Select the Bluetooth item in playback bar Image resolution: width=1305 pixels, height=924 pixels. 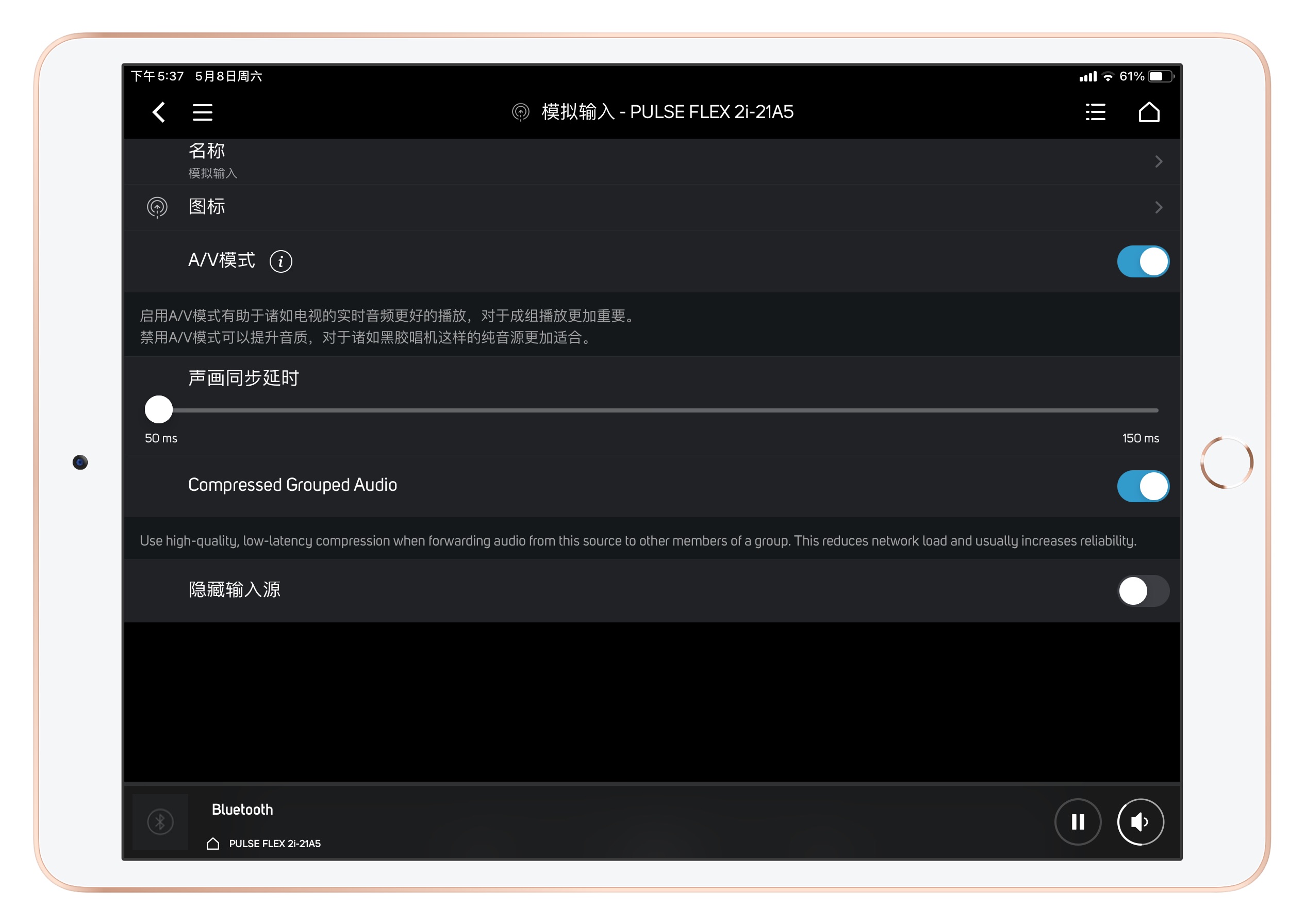(x=242, y=809)
